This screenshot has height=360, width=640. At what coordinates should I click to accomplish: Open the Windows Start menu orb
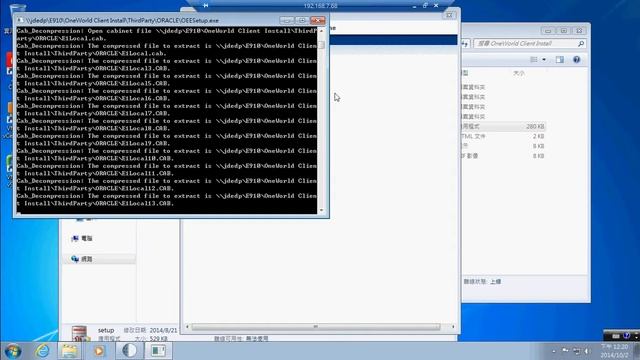click(13, 351)
